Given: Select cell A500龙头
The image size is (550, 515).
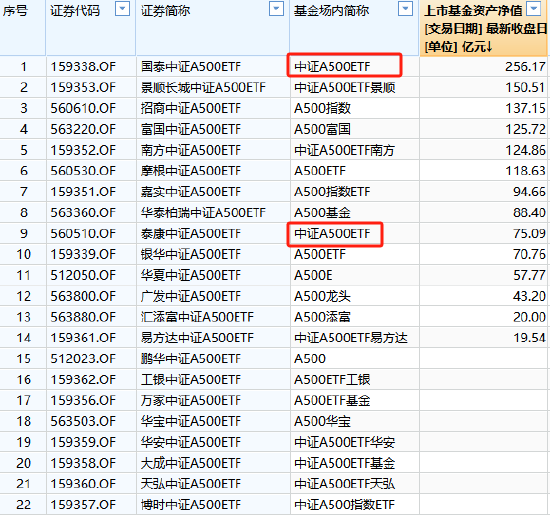Looking at the screenshot, I should 355,296.
